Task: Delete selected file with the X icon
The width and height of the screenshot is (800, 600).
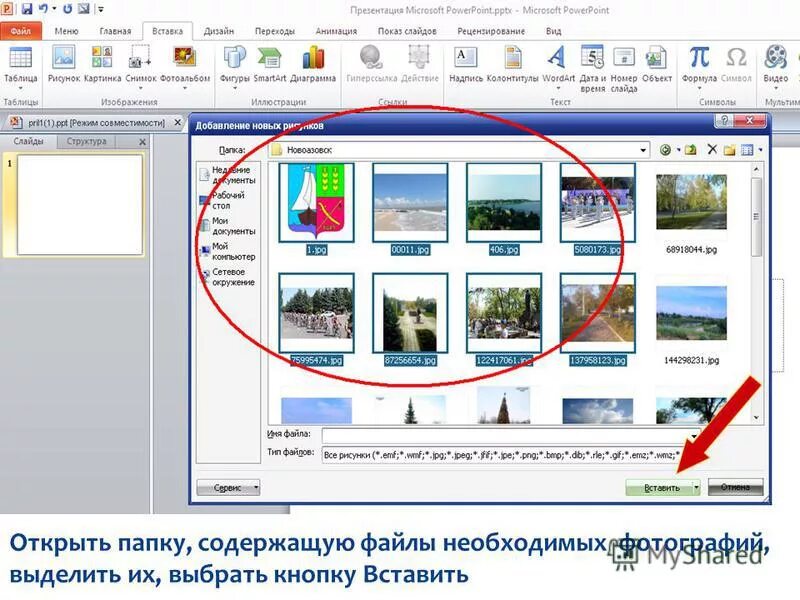Action: [x=712, y=149]
